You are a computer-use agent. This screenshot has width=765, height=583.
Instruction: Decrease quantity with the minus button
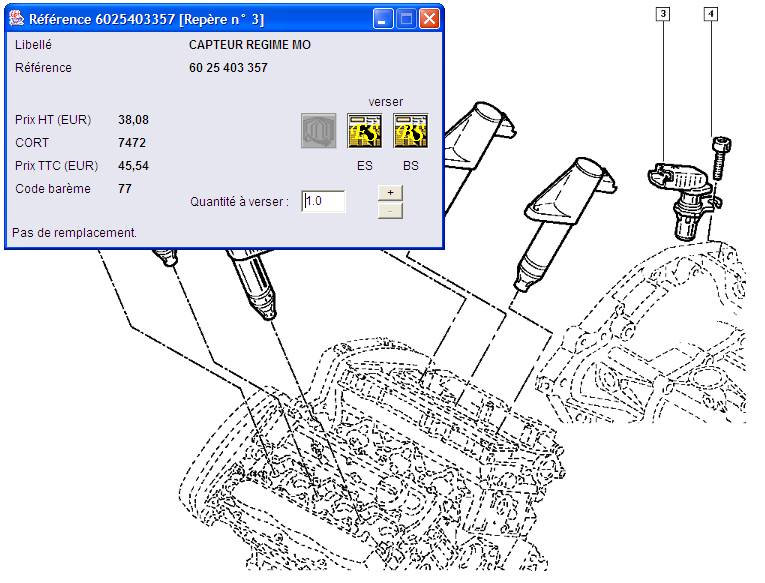pyautogui.click(x=391, y=210)
